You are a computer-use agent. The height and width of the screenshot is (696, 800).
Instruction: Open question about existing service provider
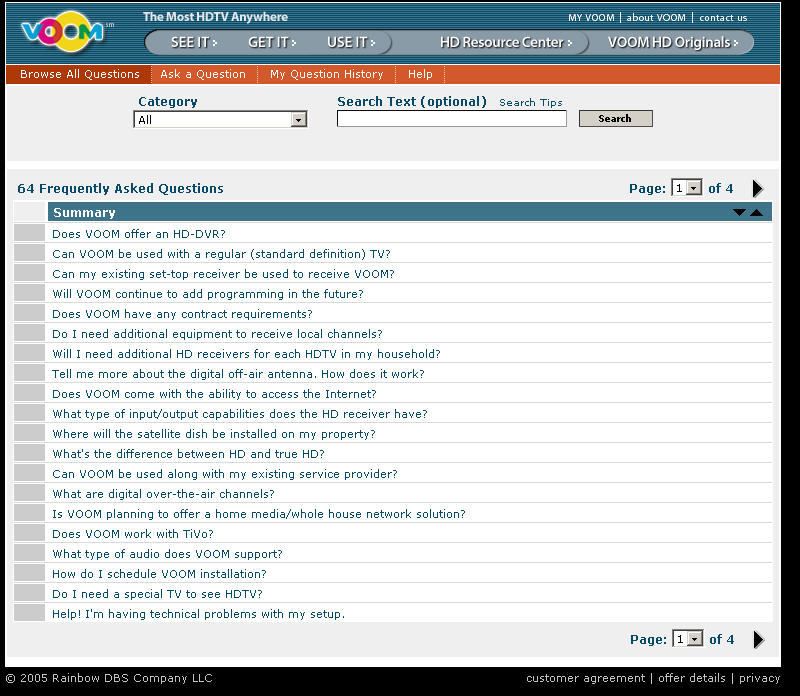pos(225,474)
